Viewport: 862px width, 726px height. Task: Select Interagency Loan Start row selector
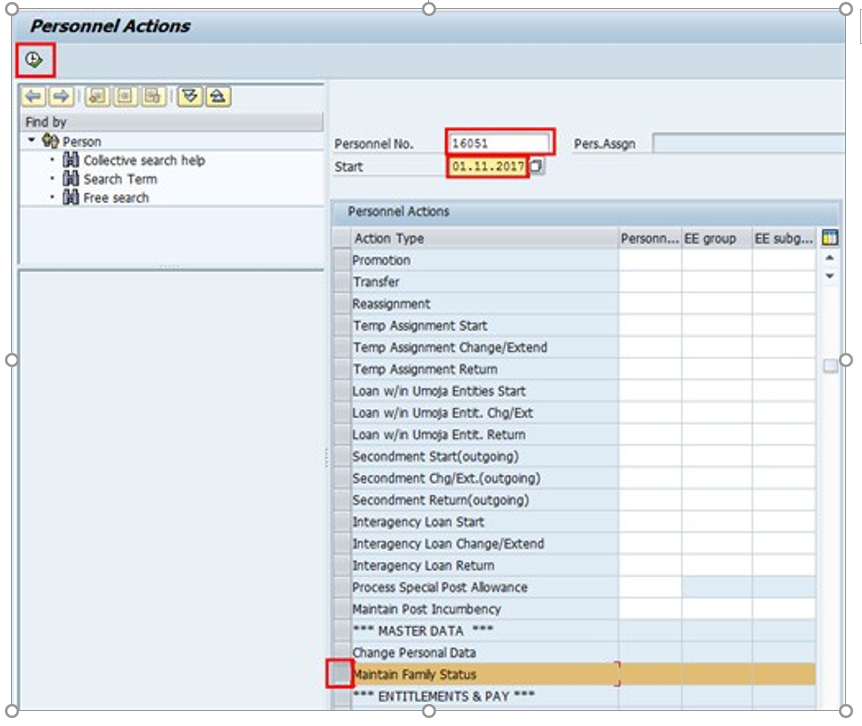342,522
